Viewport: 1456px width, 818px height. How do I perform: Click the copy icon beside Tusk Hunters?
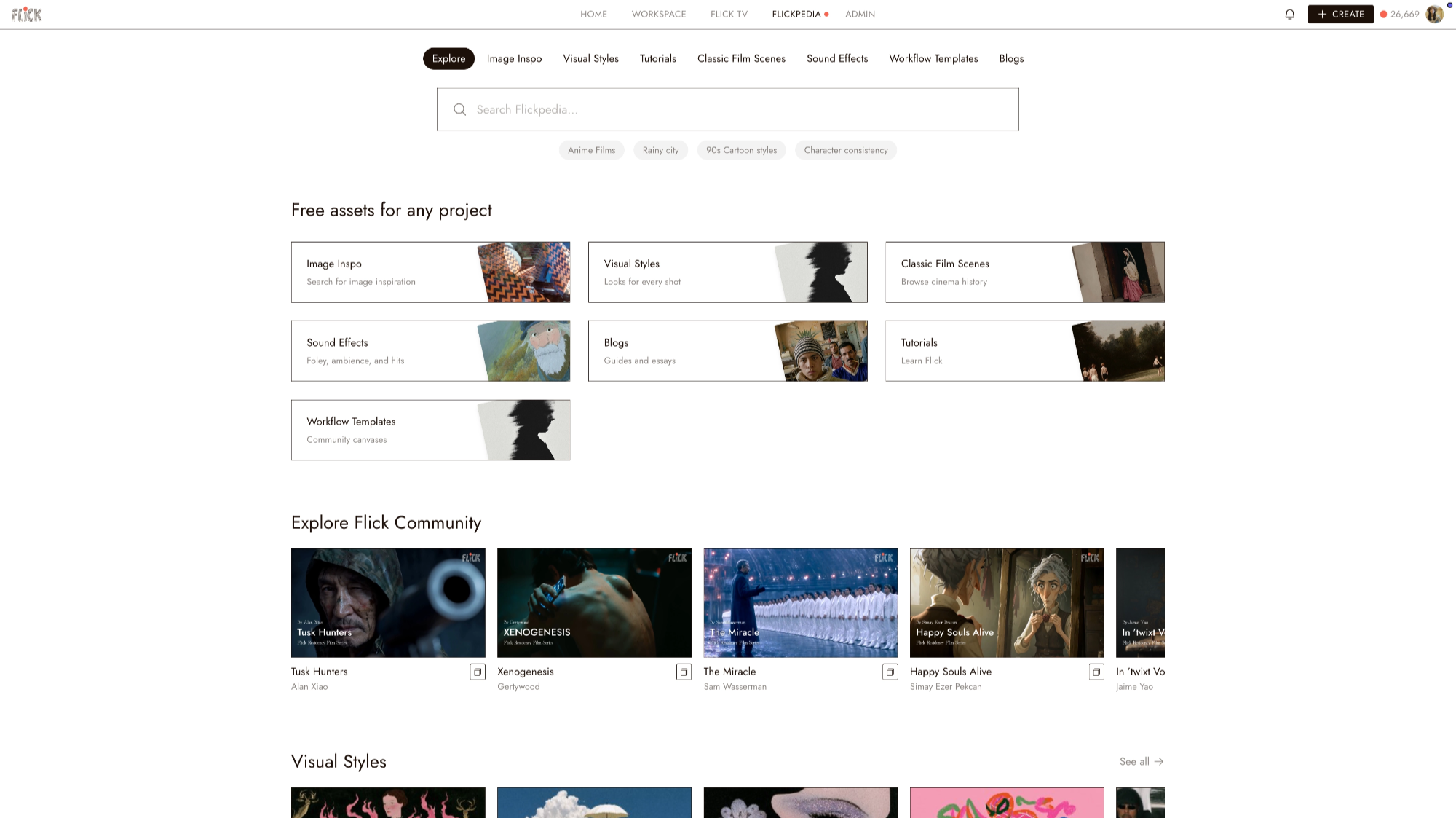[478, 672]
